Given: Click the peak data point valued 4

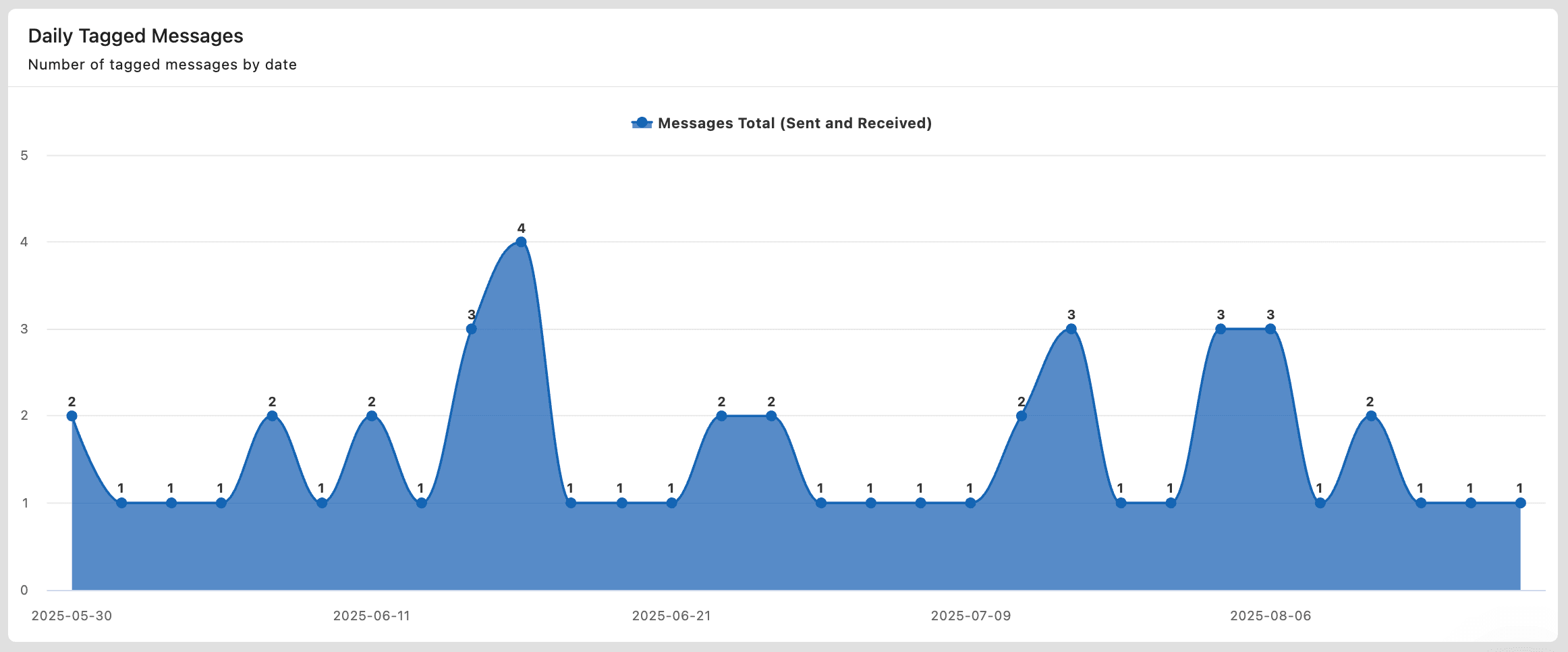Looking at the screenshot, I should click(521, 242).
